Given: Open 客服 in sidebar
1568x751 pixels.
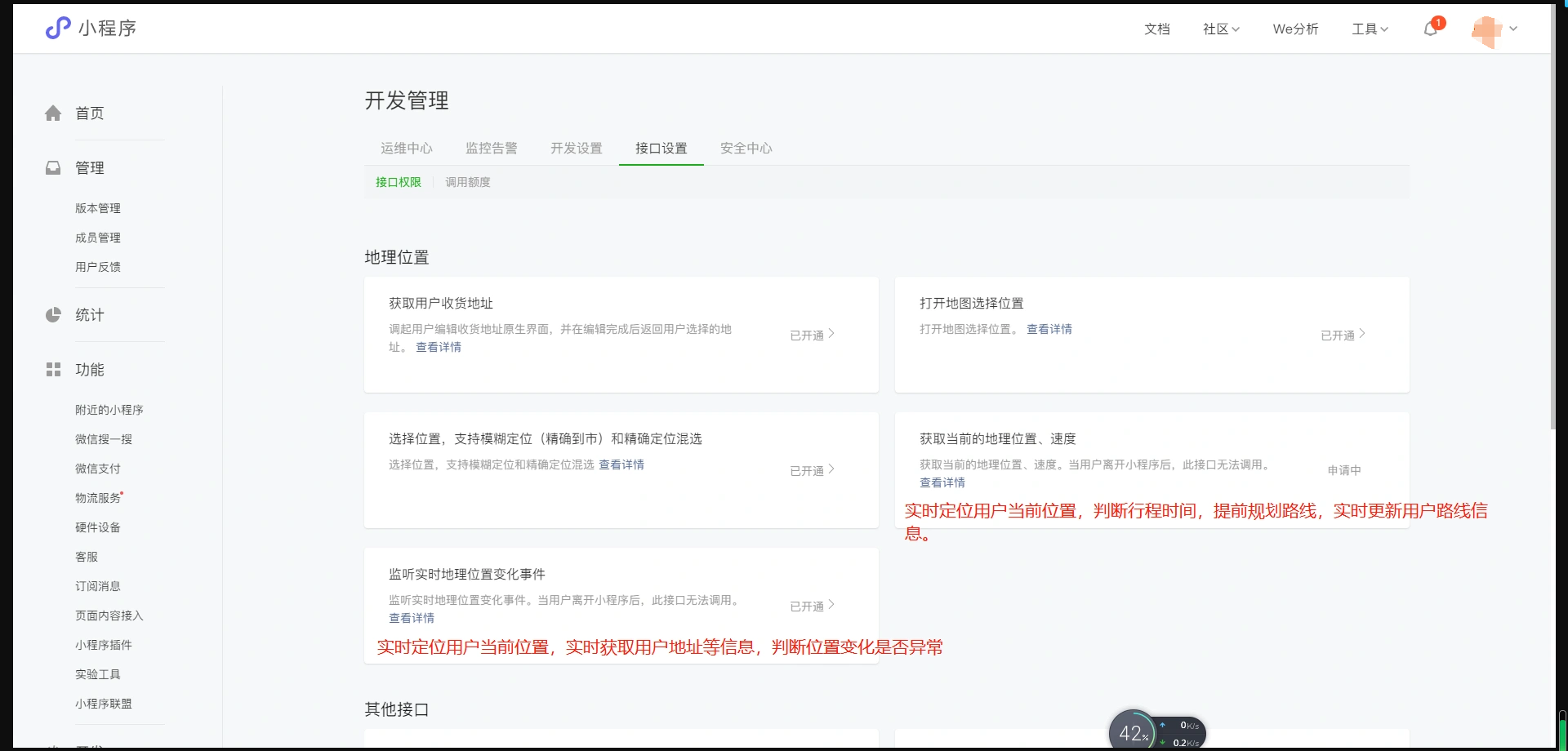Looking at the screenshot, I should 87,557.
